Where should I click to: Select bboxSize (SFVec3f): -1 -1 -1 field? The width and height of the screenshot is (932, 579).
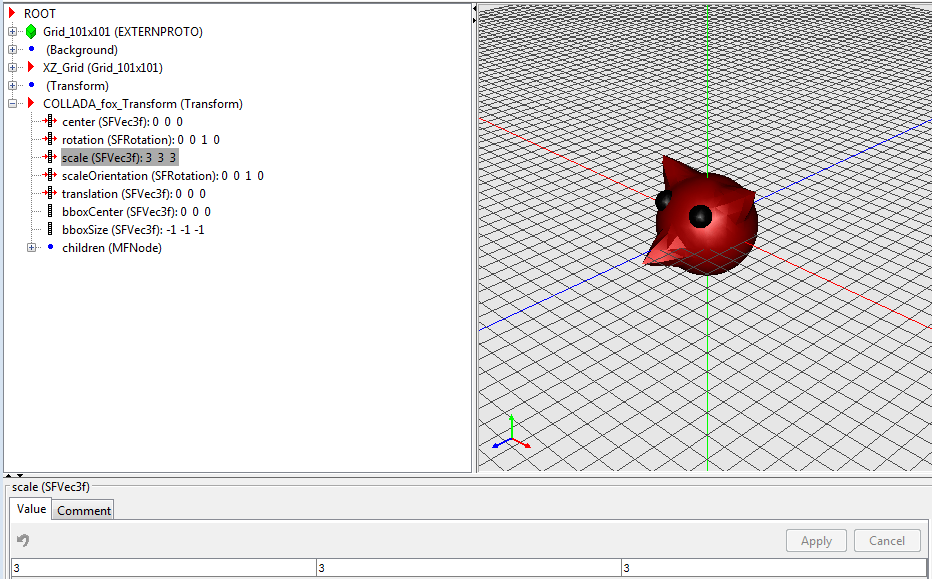(x=133, y=229)
